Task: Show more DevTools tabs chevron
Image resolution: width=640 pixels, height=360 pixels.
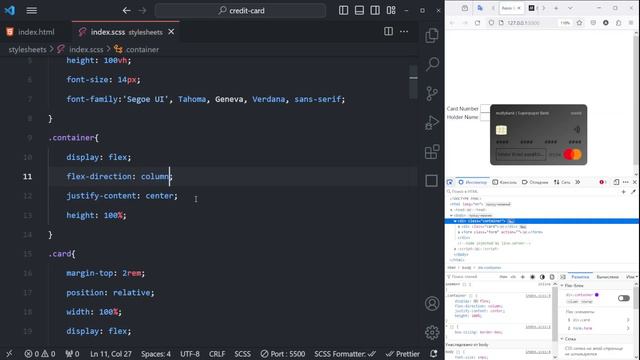Action: pos(578,182)
